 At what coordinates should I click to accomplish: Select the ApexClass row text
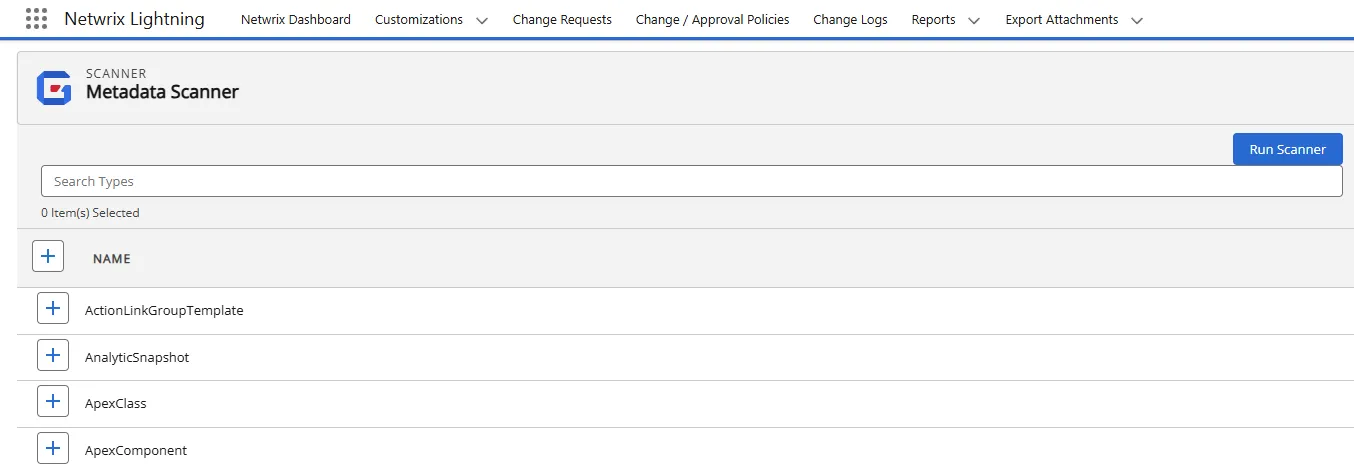(x=115, y=403)
